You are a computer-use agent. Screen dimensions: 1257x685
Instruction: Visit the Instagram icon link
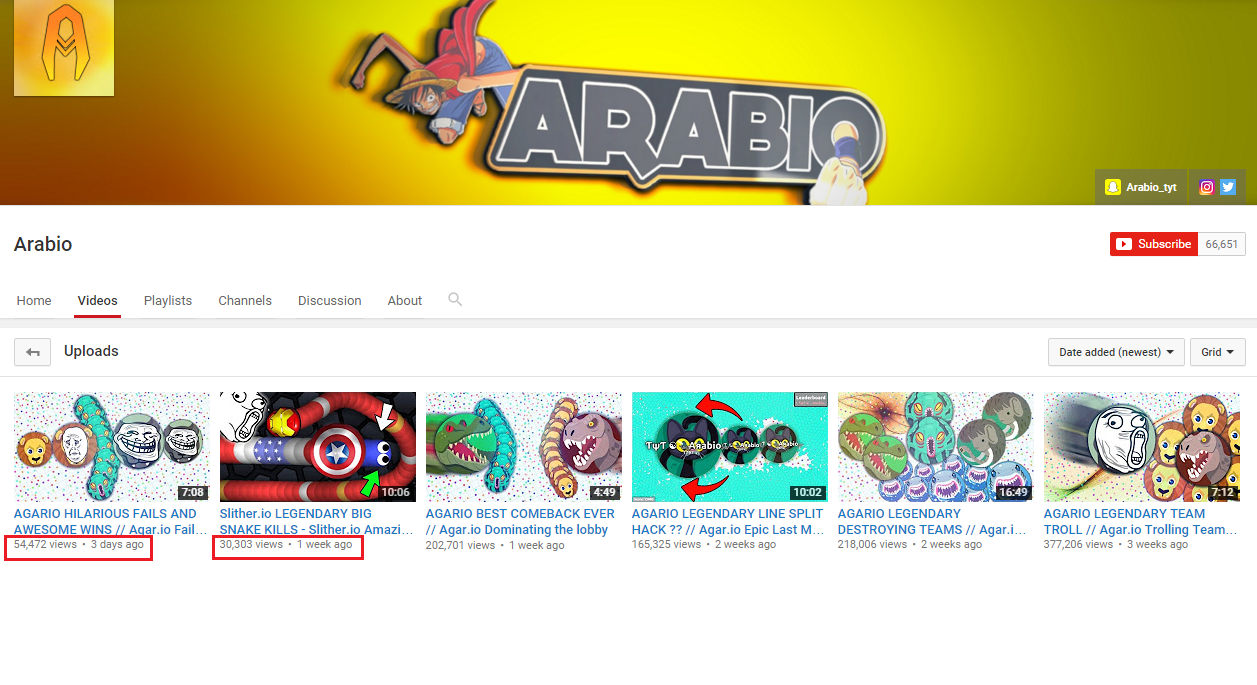(1207, 187)
